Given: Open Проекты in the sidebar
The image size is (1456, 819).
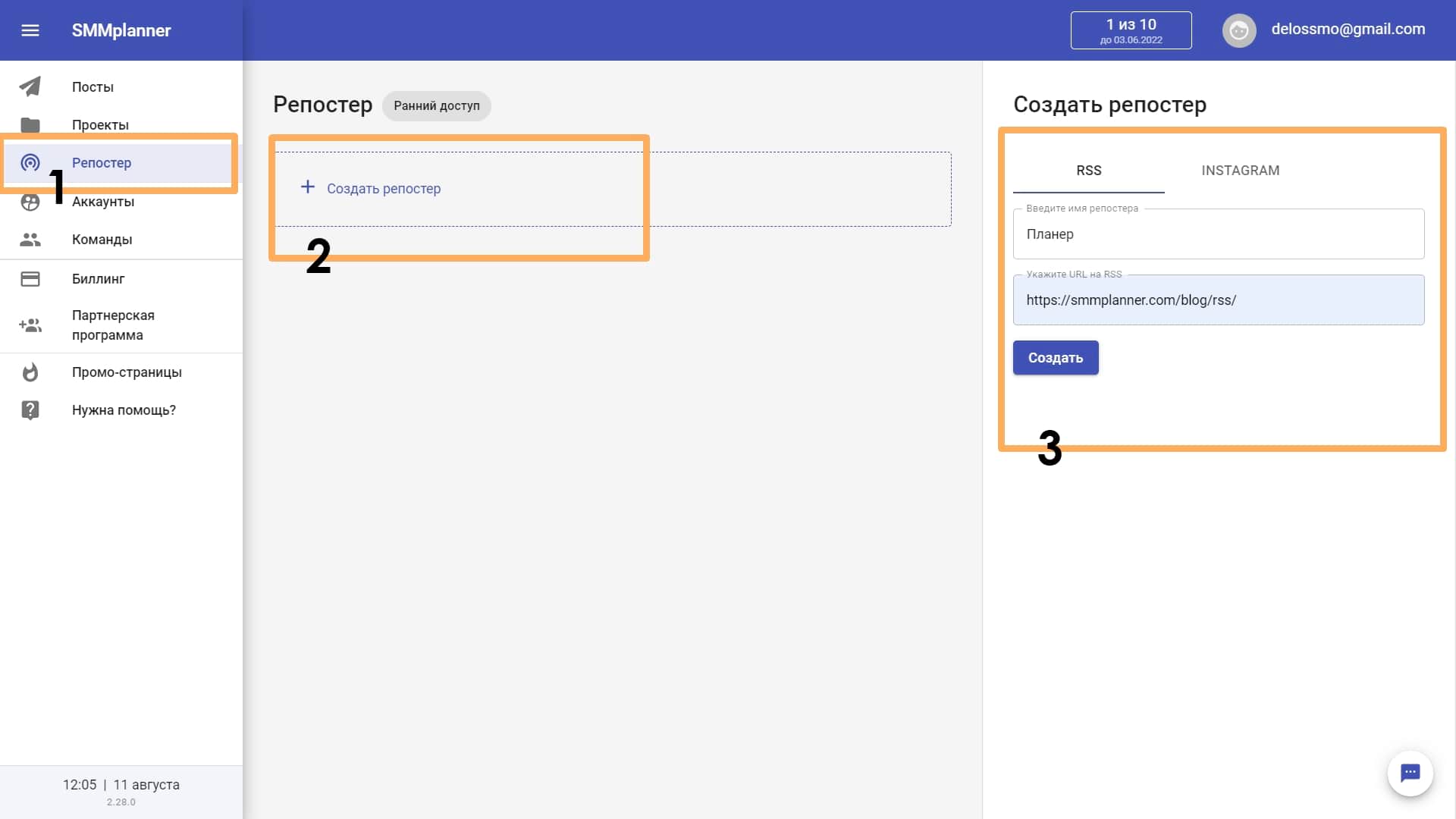Looking at the screenshot, I should coord(121,125).
